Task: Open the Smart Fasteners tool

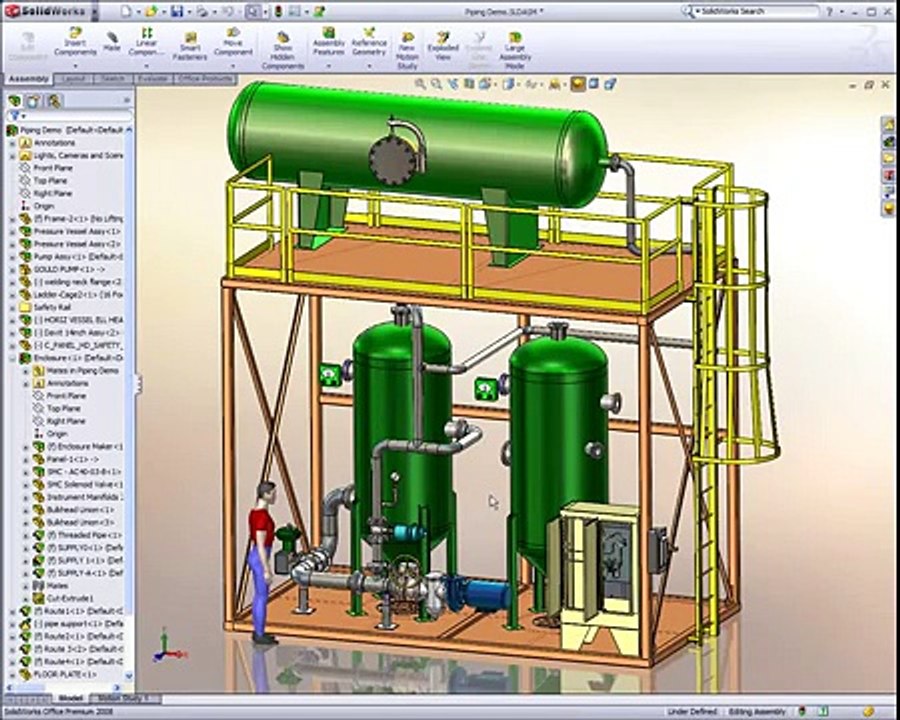Action: coord(190,45)
